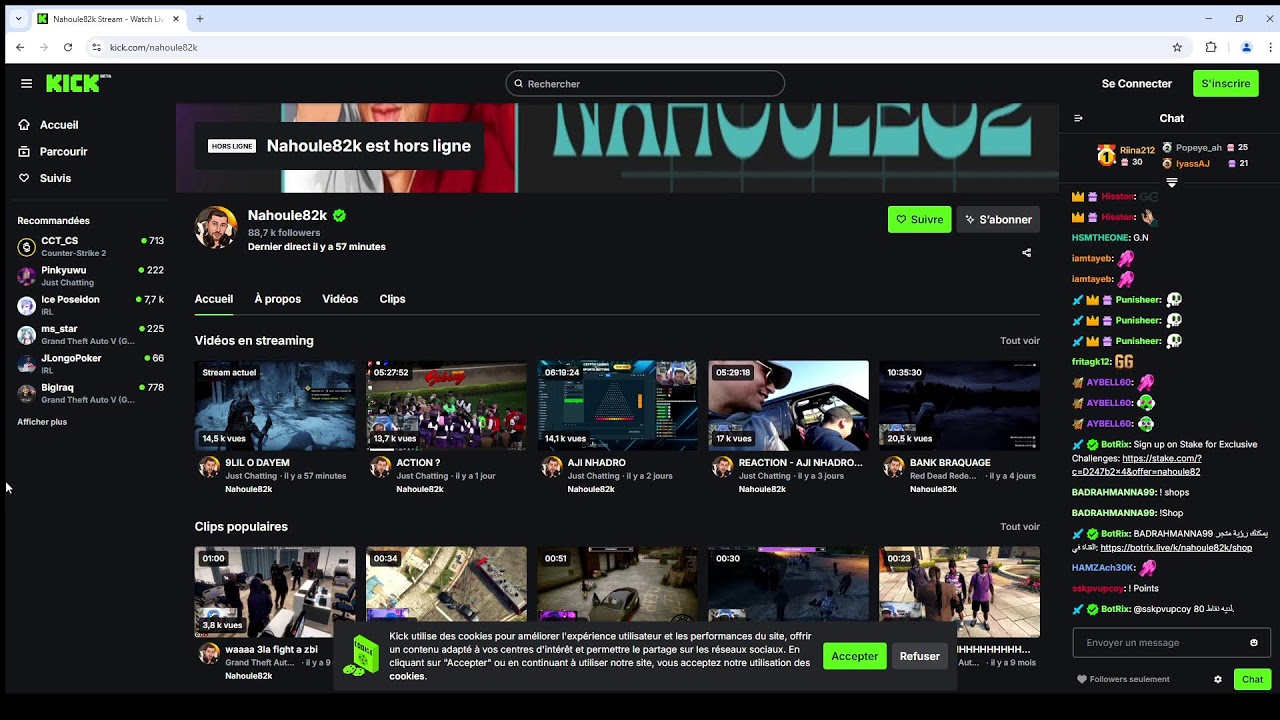
Task: Expand the chat leaderboard arrow
Action: (1172, 183)
